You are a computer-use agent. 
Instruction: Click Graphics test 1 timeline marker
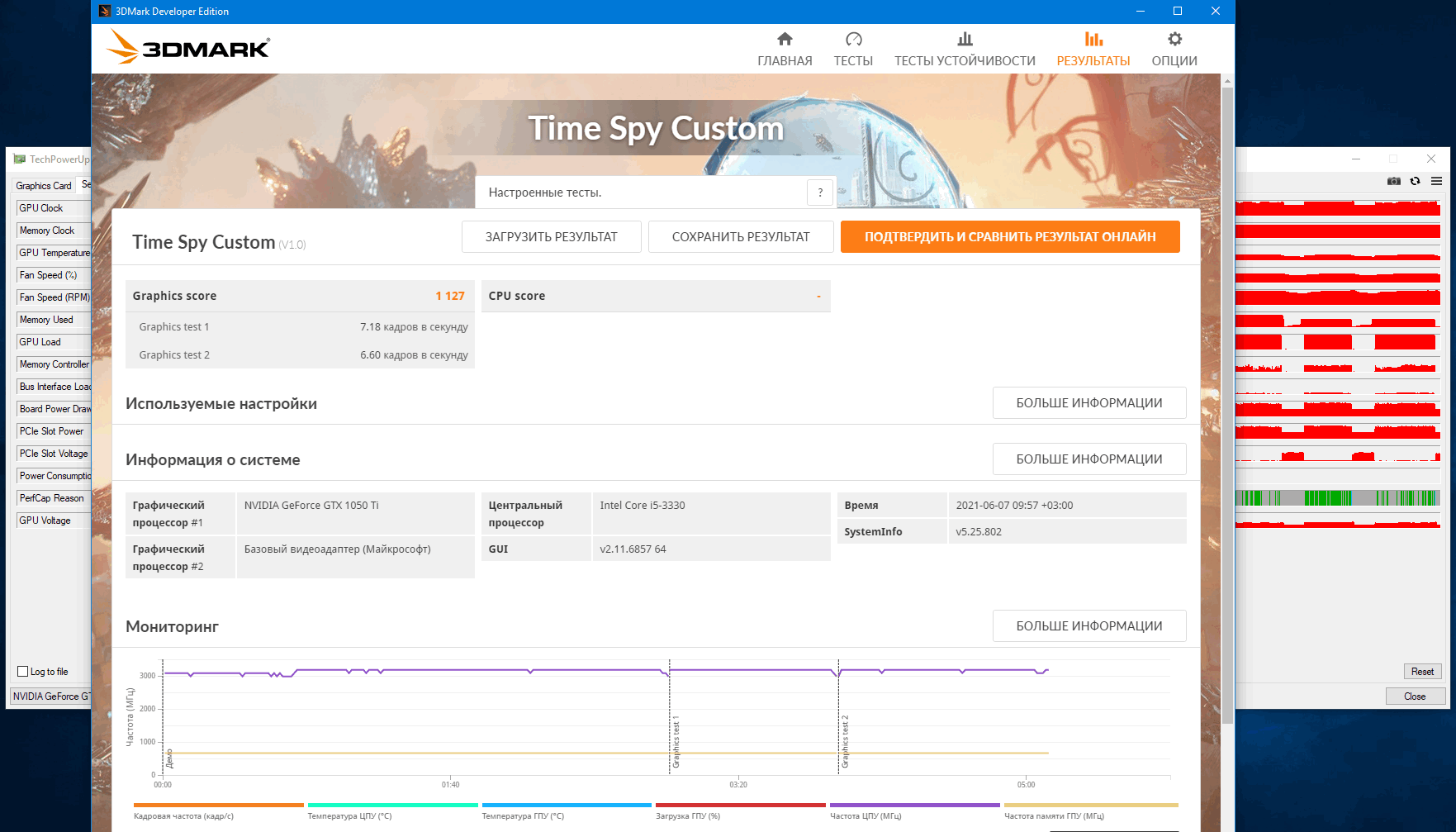676,741
